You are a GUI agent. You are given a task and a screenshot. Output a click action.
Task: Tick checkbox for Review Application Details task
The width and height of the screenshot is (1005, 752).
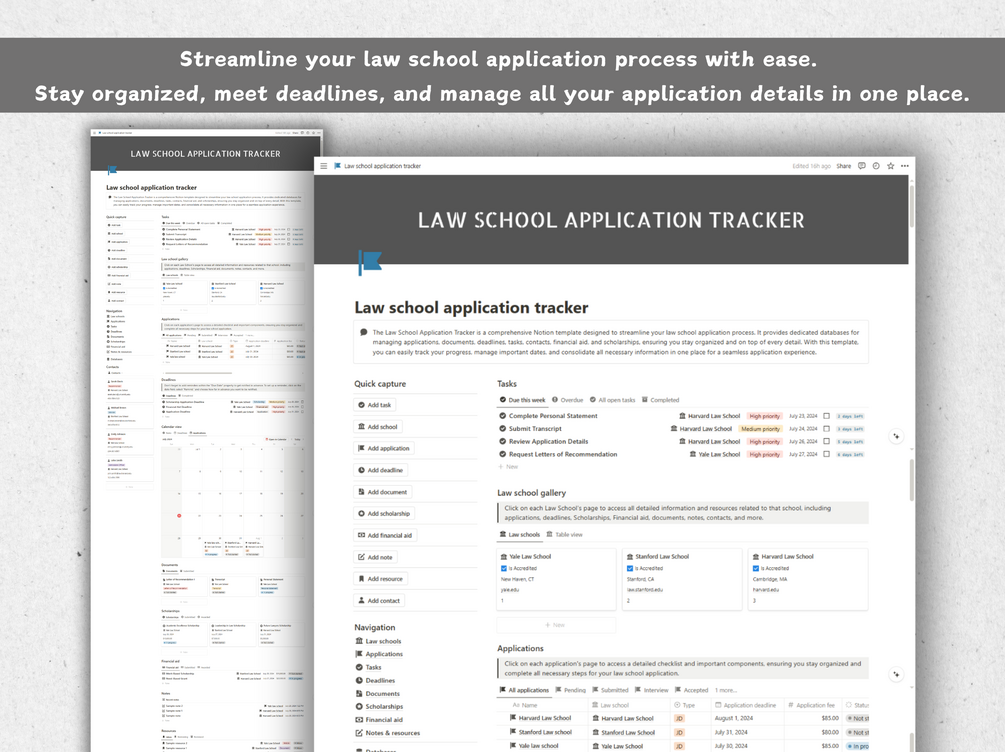click(x=826, y=442)
